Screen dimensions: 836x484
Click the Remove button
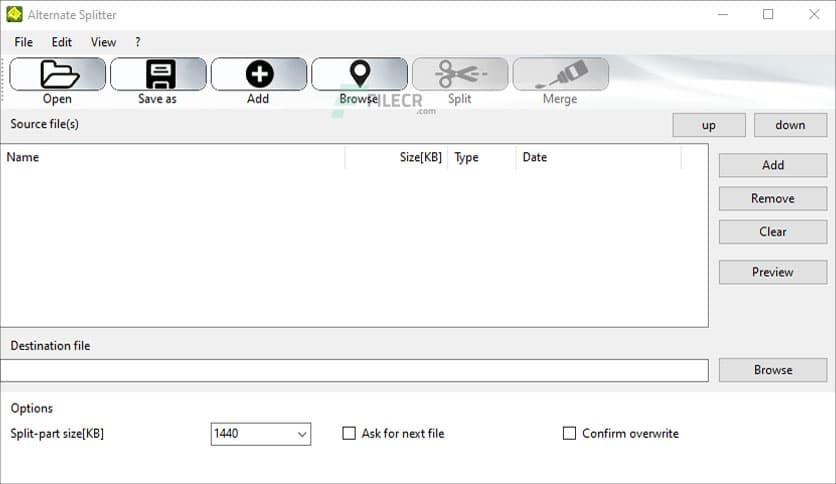[x=773, y=199]
